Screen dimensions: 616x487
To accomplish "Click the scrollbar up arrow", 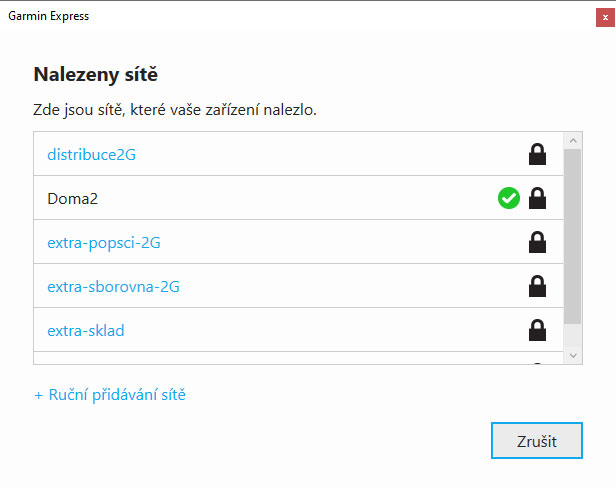I will click(573, 141).
